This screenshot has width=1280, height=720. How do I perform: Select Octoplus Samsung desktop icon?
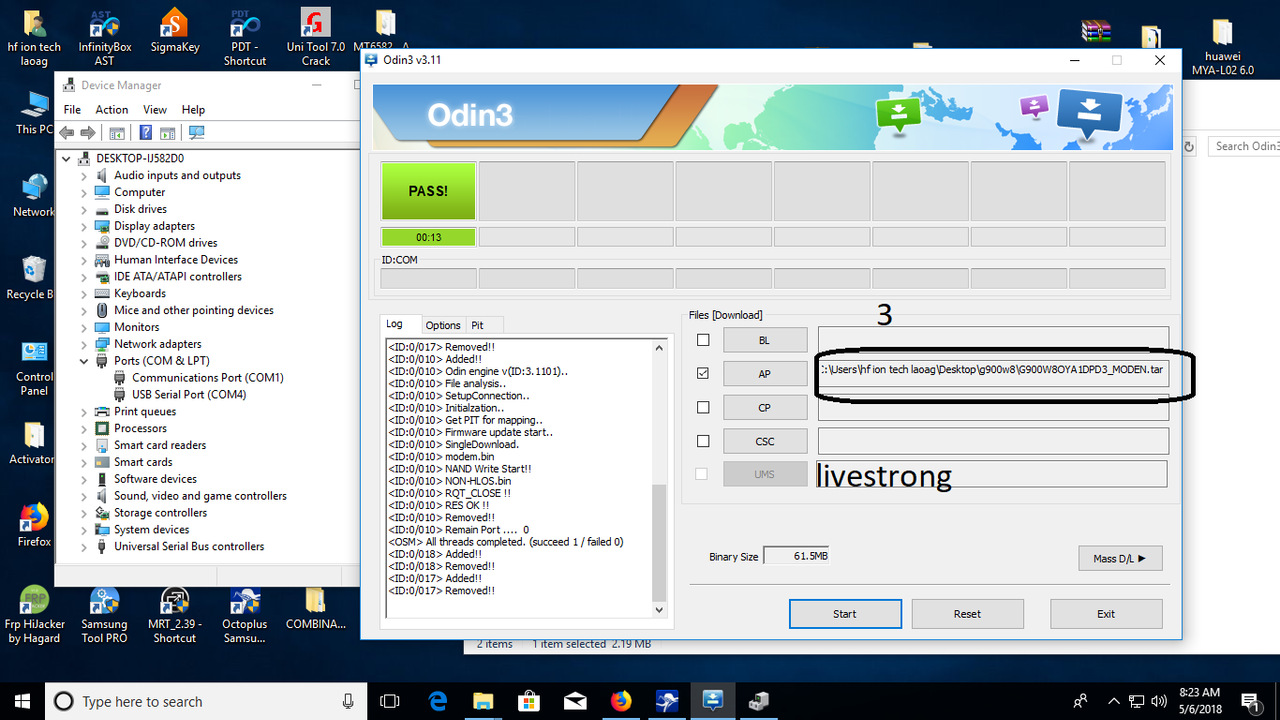(x=244, y=615)
